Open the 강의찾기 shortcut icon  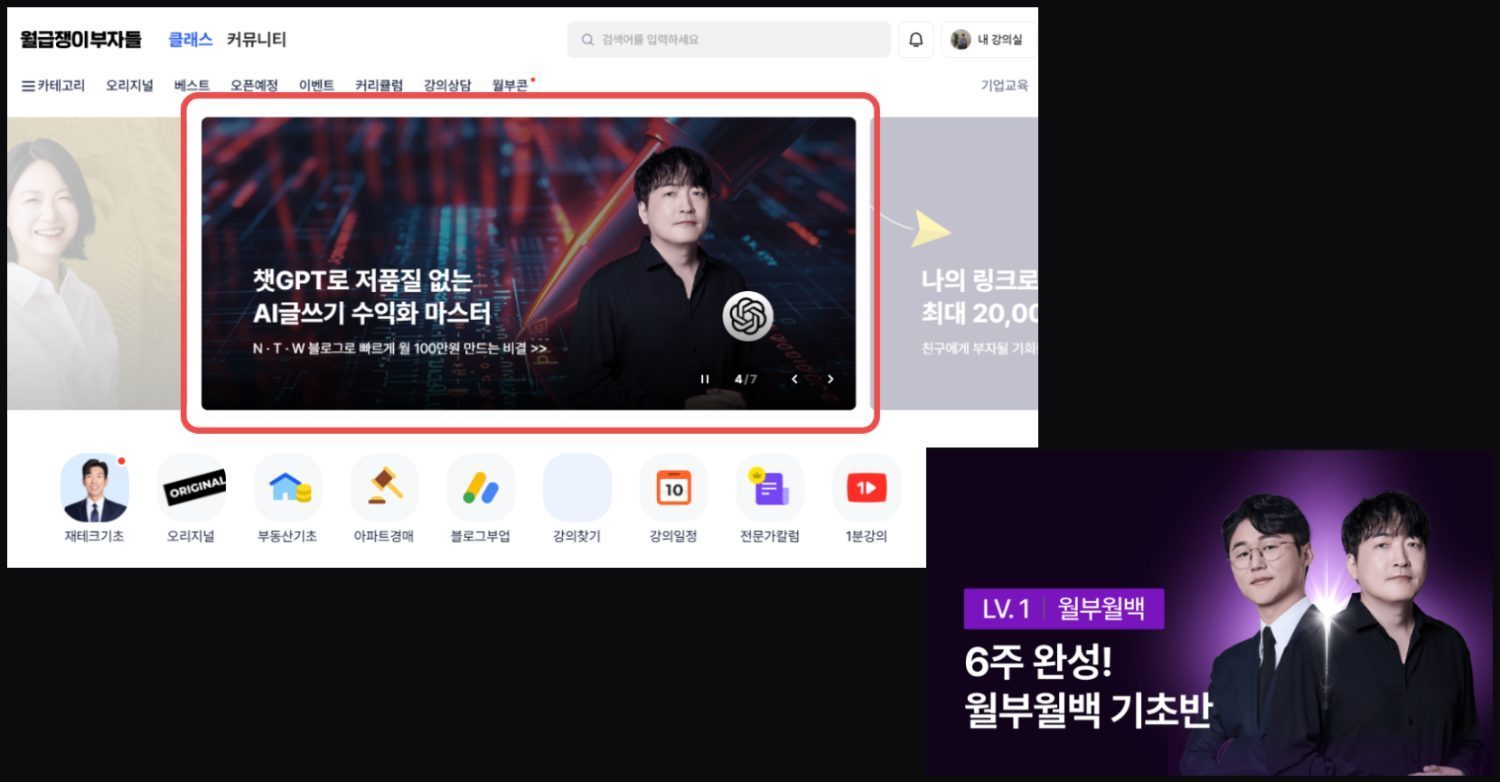tap(577, 488)
